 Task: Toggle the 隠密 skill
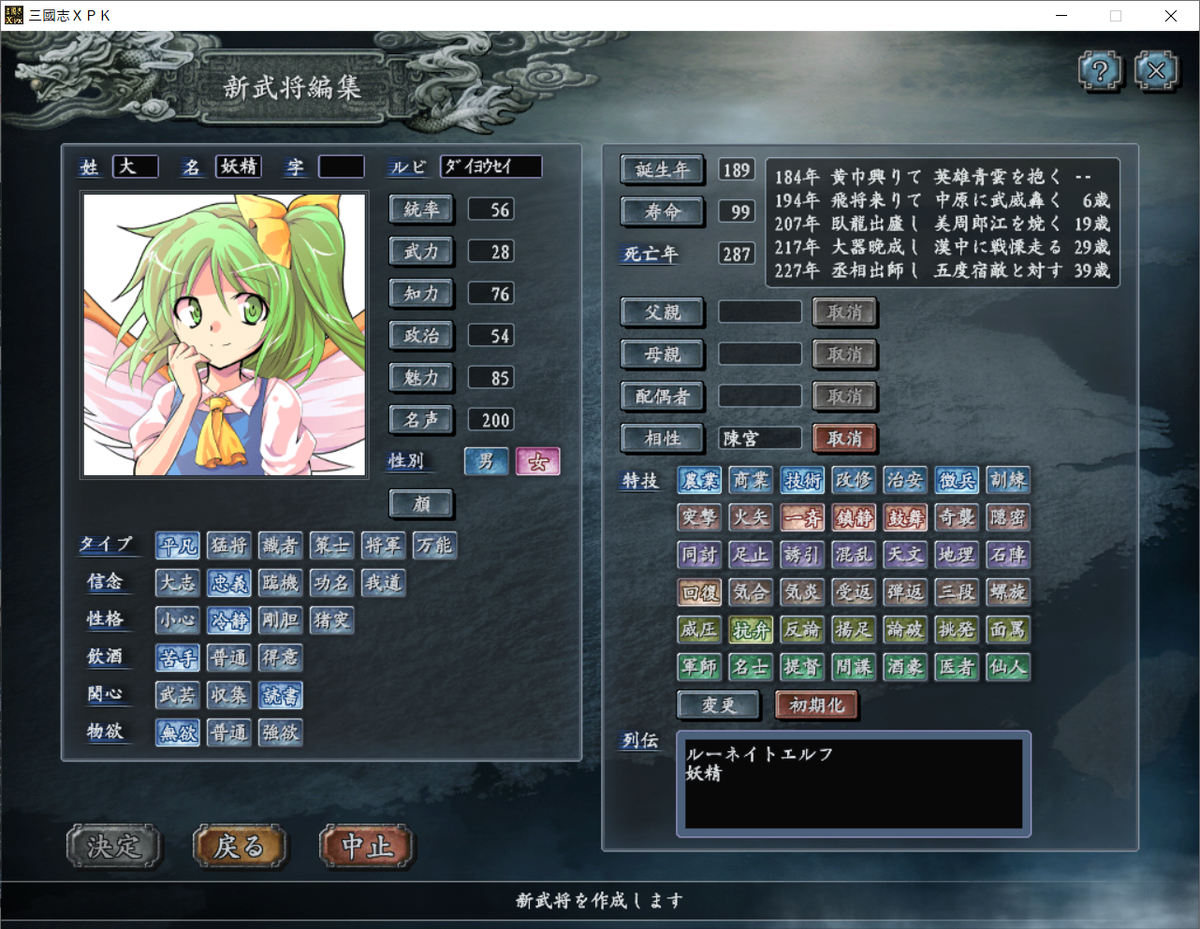(1008, 518)
